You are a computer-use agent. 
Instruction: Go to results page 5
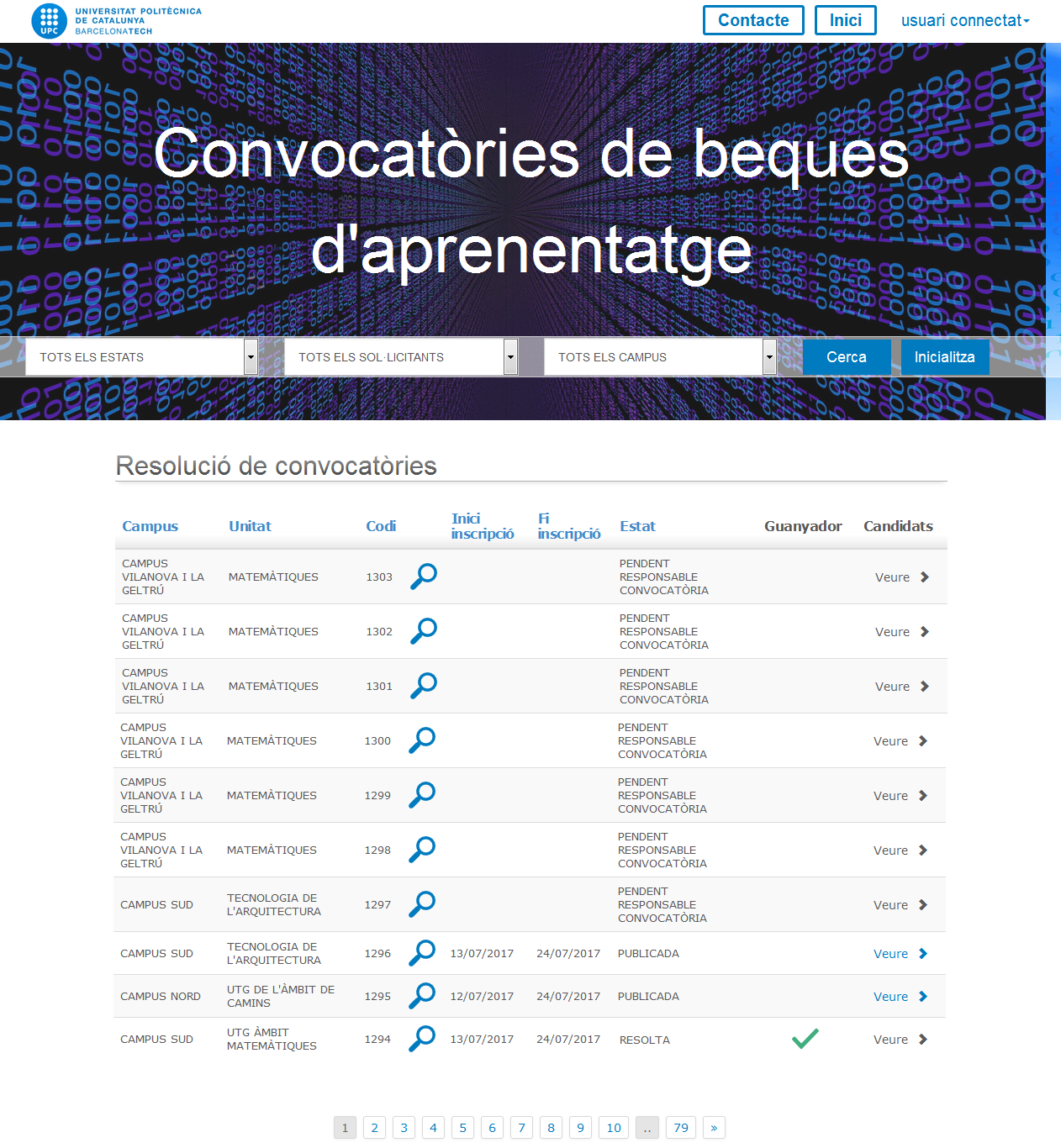pyautogui.click(x=462, y=1128)
